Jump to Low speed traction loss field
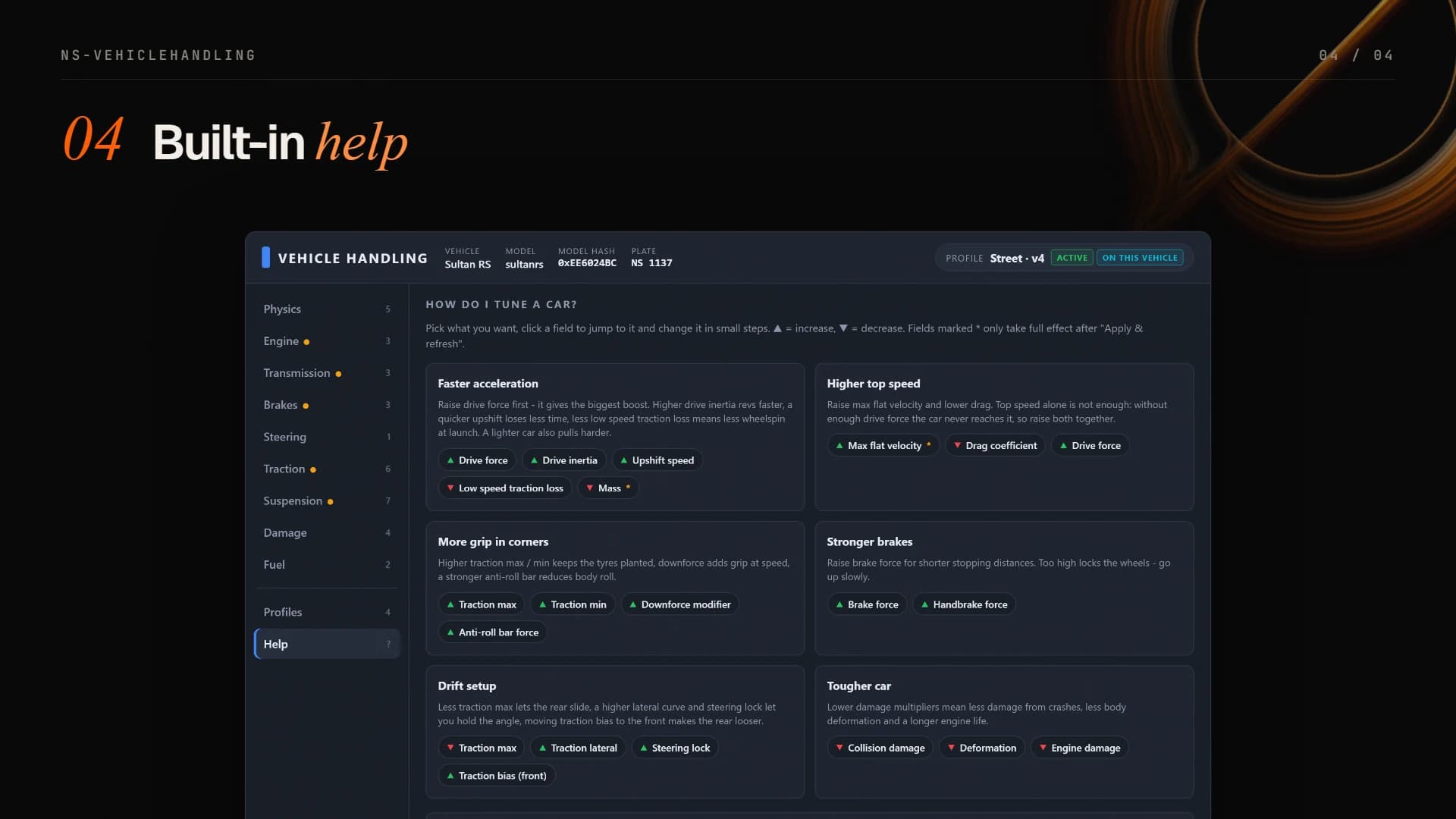The image size is (1456, 819). click(505, 488)
